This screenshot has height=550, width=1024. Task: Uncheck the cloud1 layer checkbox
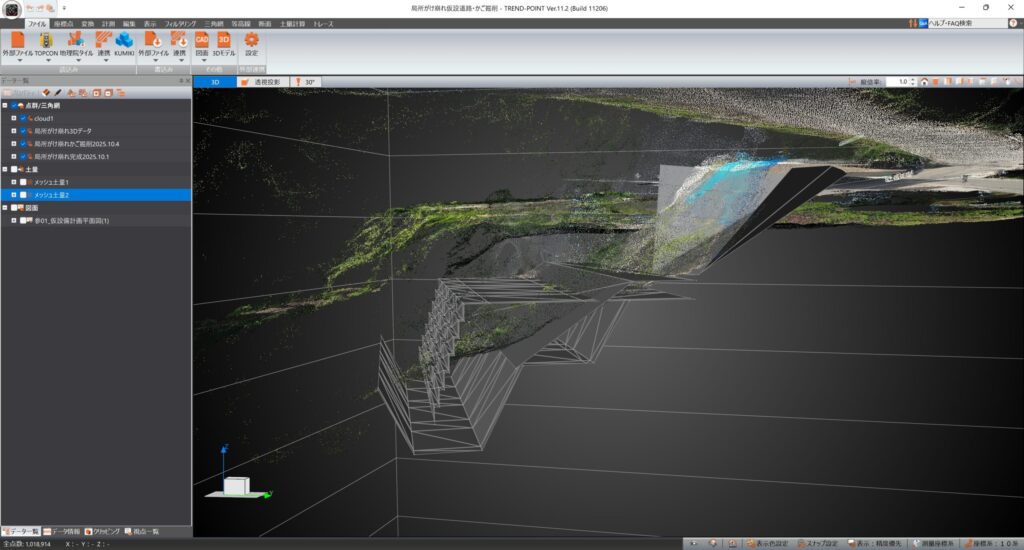[23, 118]
